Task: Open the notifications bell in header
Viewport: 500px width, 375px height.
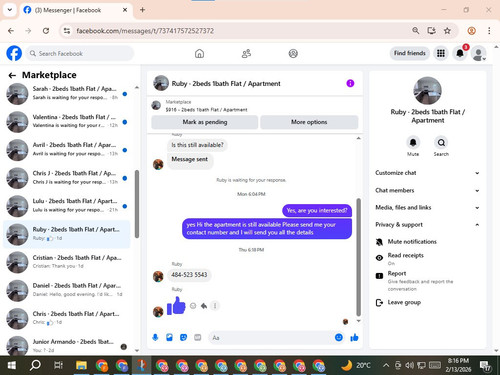Action: [x=460, y=53]
